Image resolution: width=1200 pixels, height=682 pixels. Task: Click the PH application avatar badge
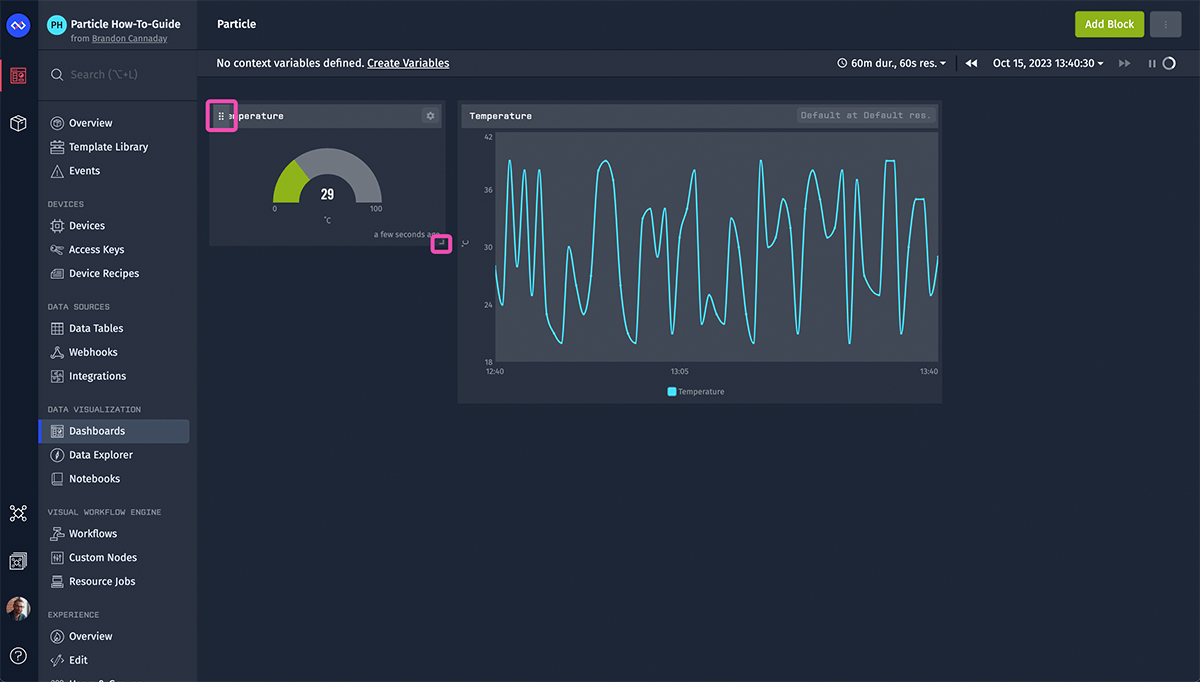tap(56, 26)
